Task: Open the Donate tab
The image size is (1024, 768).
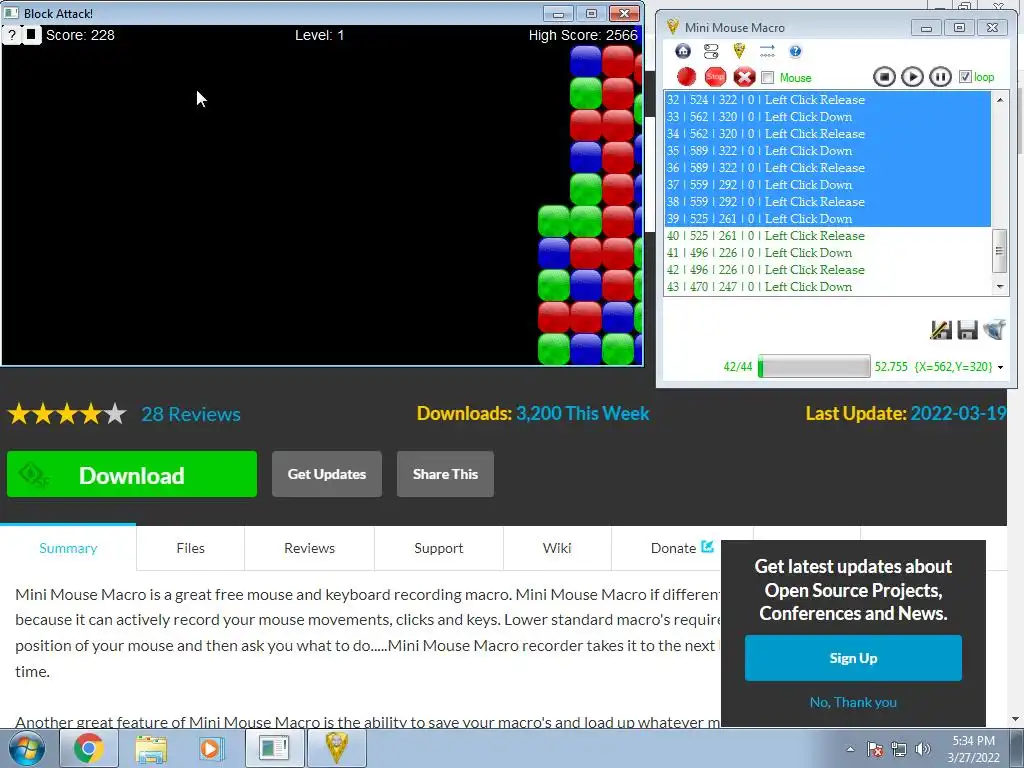Action: [x=682, y=548]
